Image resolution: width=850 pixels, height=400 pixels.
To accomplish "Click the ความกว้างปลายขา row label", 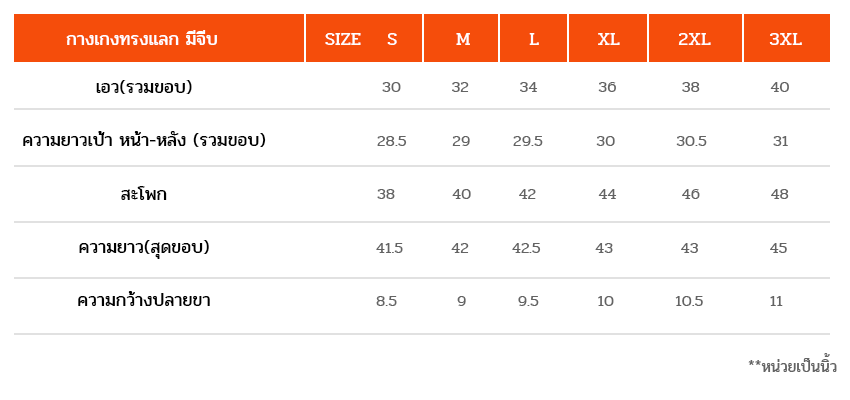I will [x=144, y=301].
